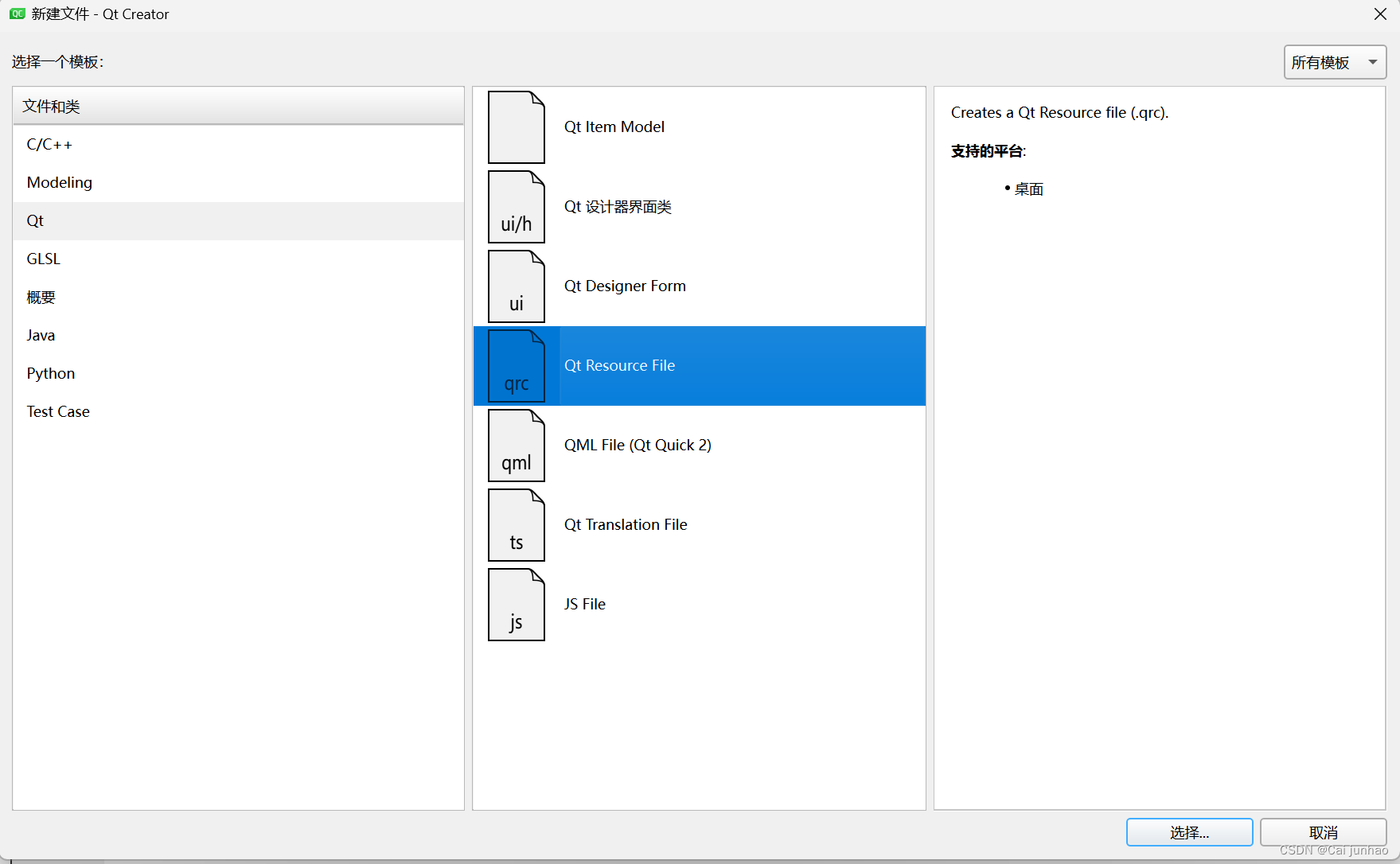Select the Test Case category
This screenshot has width=1400, height=864.
(x=238, y=412)
